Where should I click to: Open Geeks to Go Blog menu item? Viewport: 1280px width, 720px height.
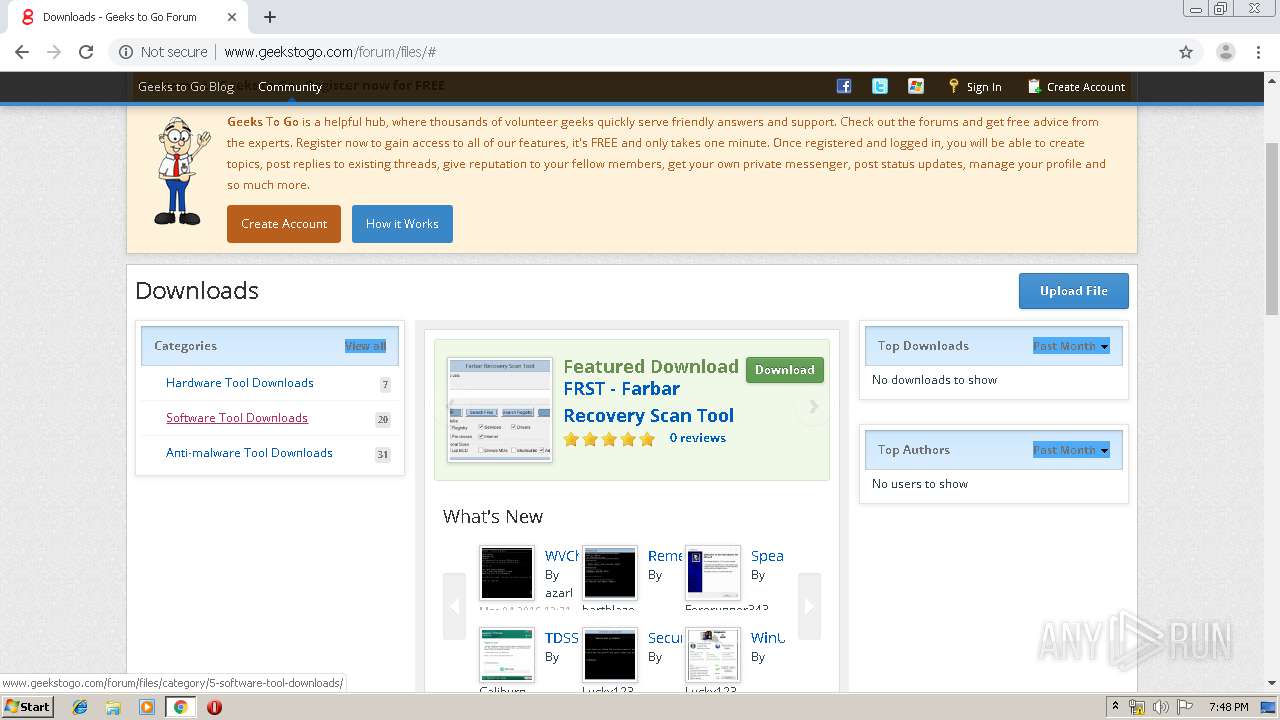click(x=186, y=87)
